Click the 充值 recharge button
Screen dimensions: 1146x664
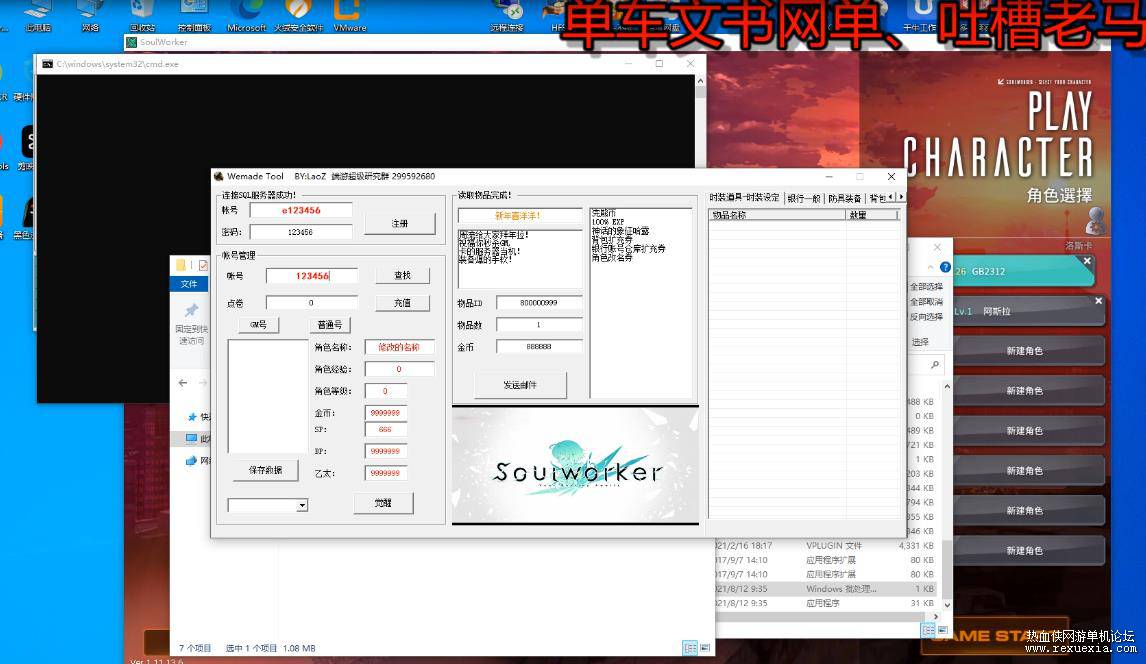pos(403,302)
